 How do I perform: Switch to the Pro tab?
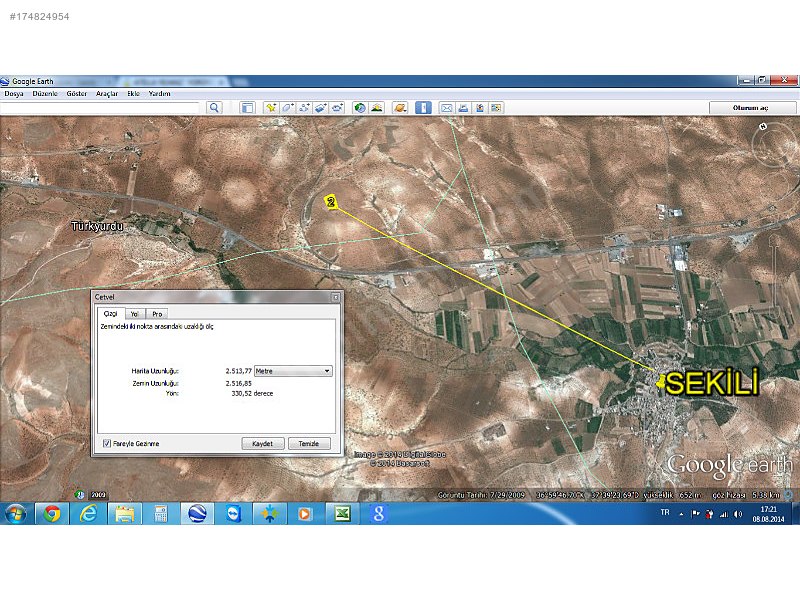[157, 314]
